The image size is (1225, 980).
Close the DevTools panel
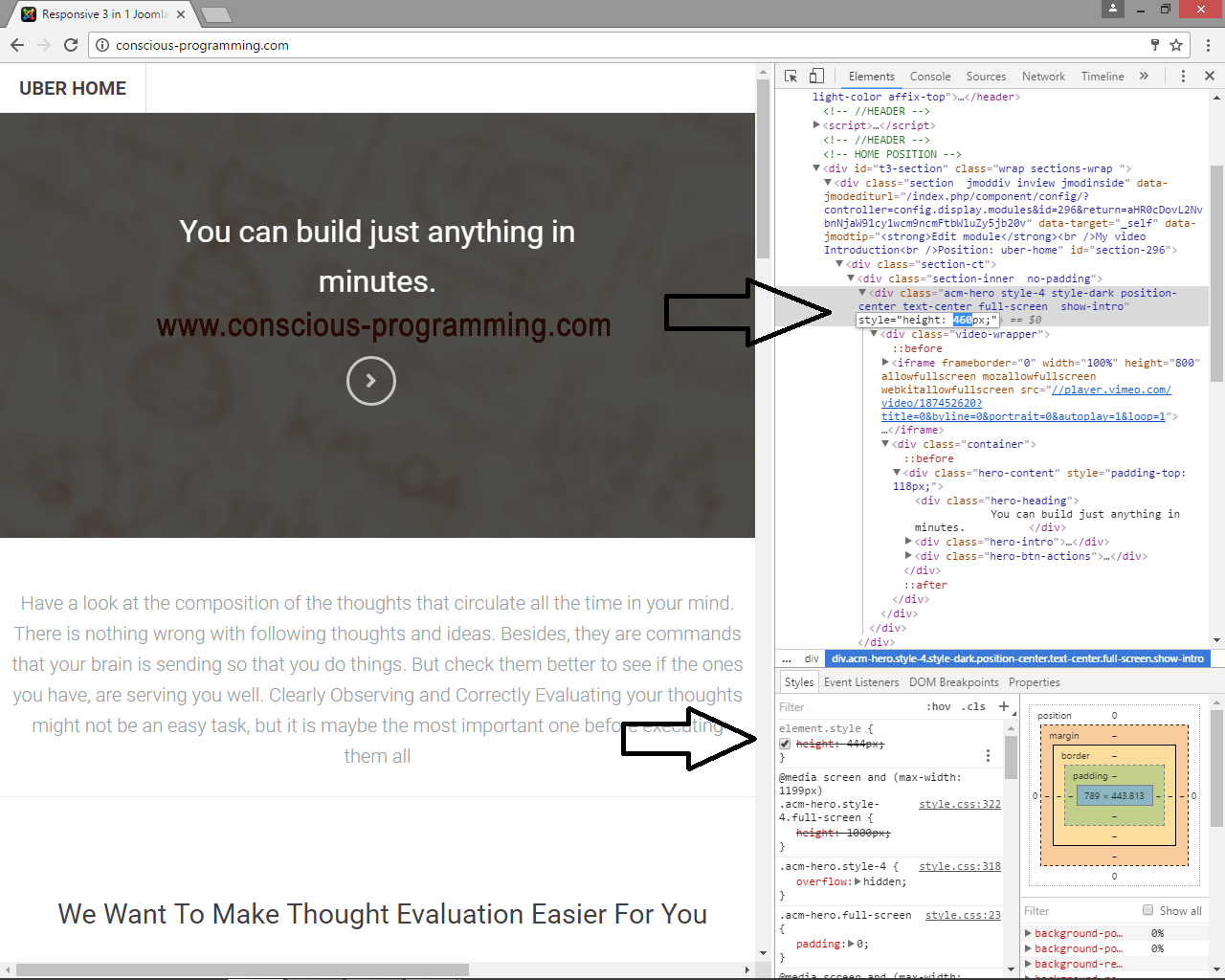[1209, 77]
